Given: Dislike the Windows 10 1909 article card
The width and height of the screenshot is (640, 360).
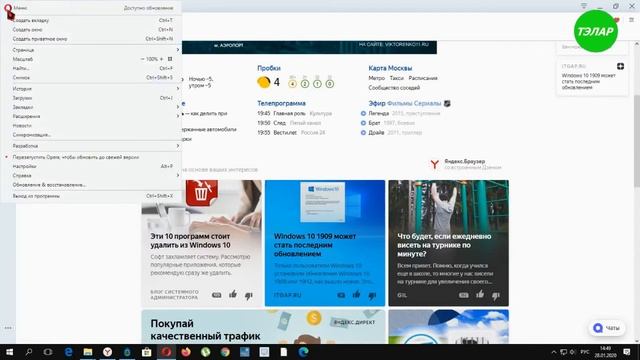Looking at the screenshot, I should (372, 295).
